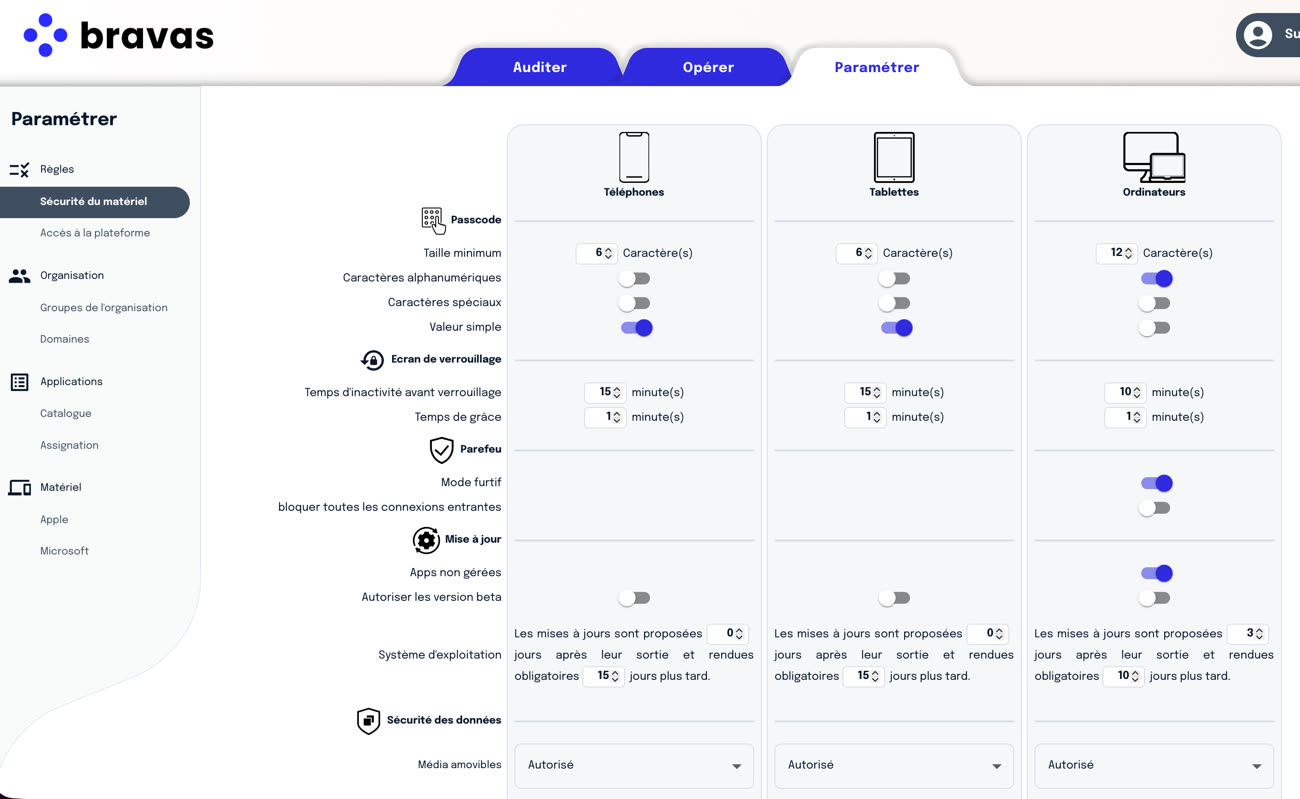Click the Parefeu shield icon

[x=441, y=450]
